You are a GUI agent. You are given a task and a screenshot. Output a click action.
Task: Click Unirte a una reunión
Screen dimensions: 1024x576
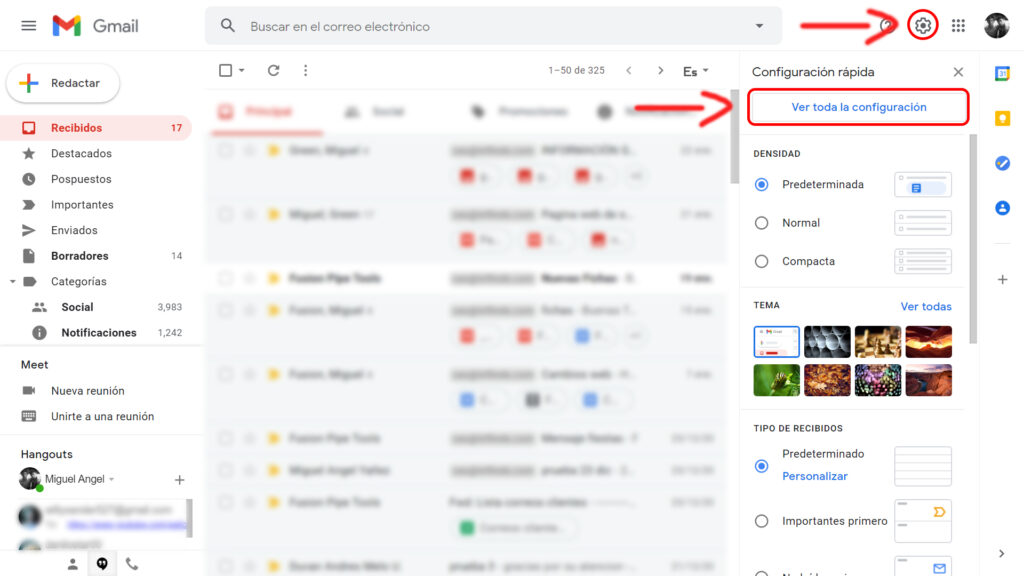(103, 416)
